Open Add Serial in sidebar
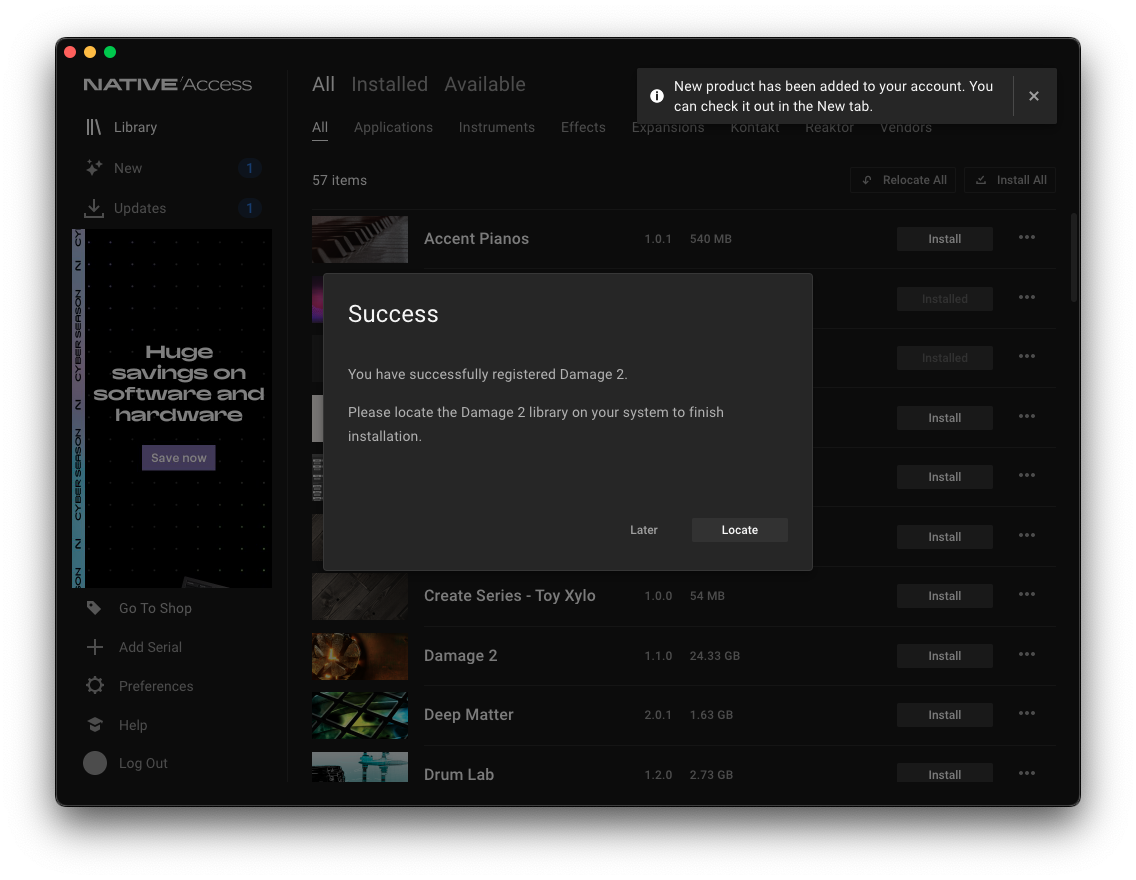Image resolution: width=1136 pixels, height=880 pixels. (150, 648)
